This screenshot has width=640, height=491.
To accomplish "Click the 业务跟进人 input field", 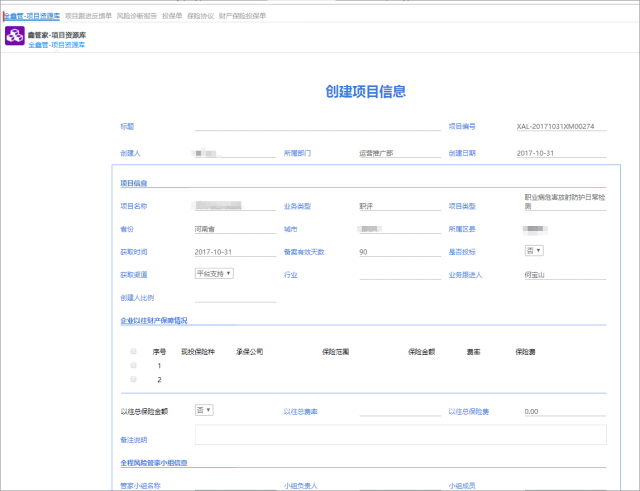I will pos(565,275).
